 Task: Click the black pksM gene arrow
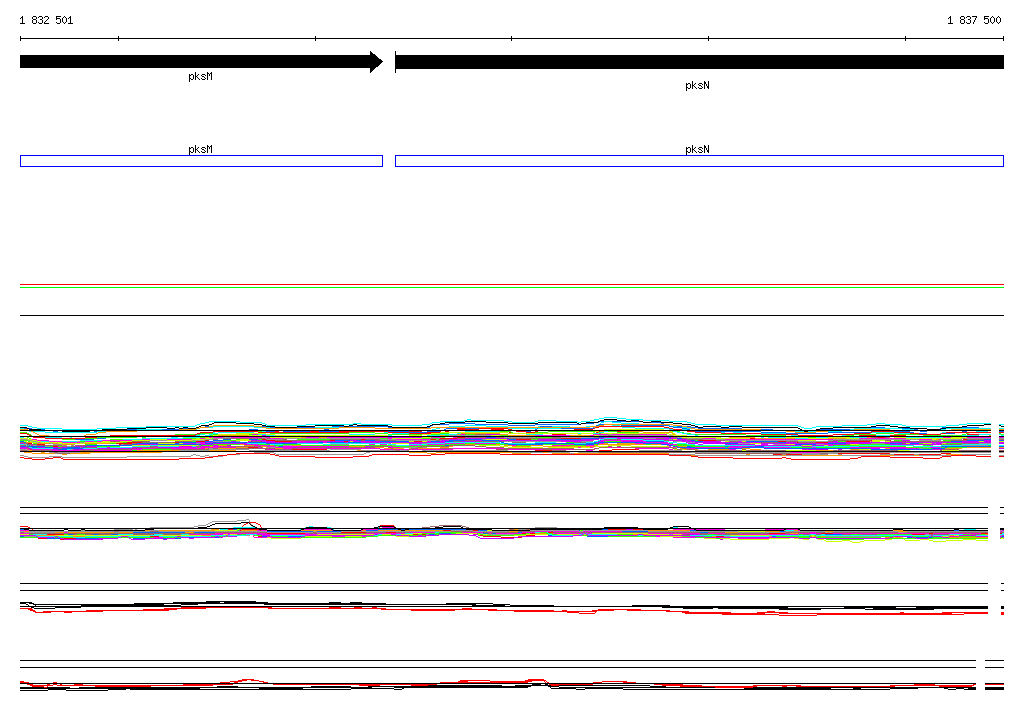201,62
